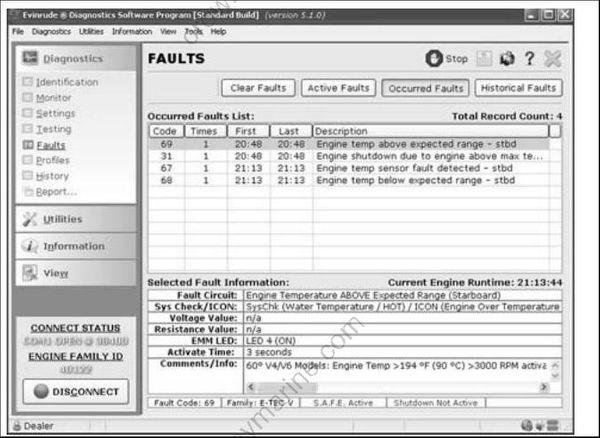
Task: Click the Utilities wrench icon
Action: [29, 219]
